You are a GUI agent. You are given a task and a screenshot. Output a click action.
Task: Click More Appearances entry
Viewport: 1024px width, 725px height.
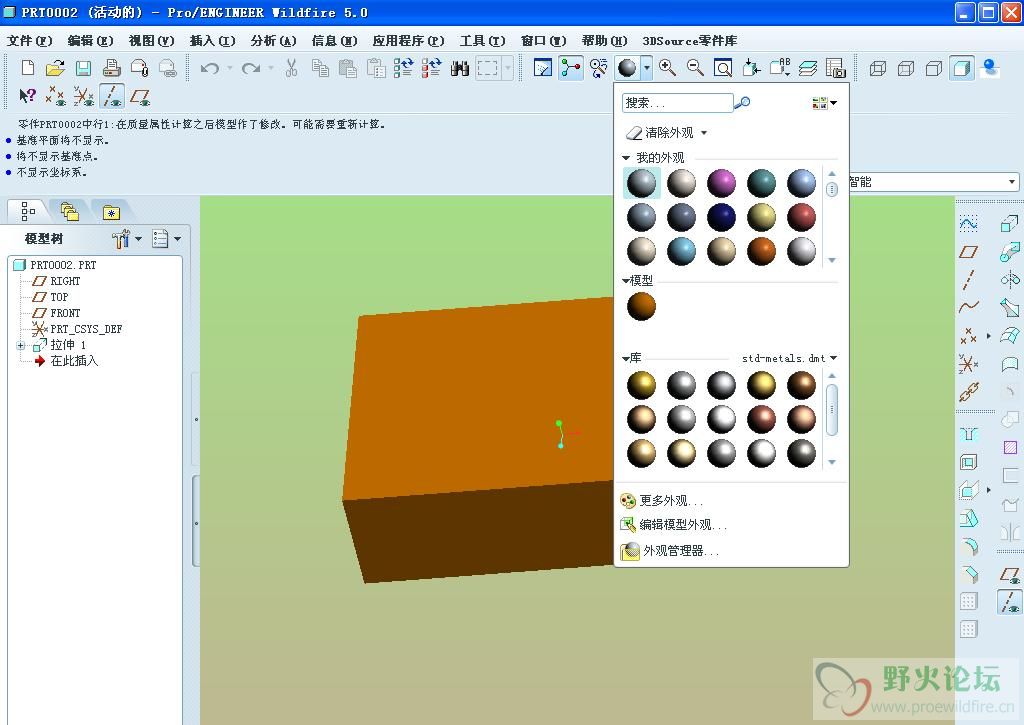click(662, 501)
